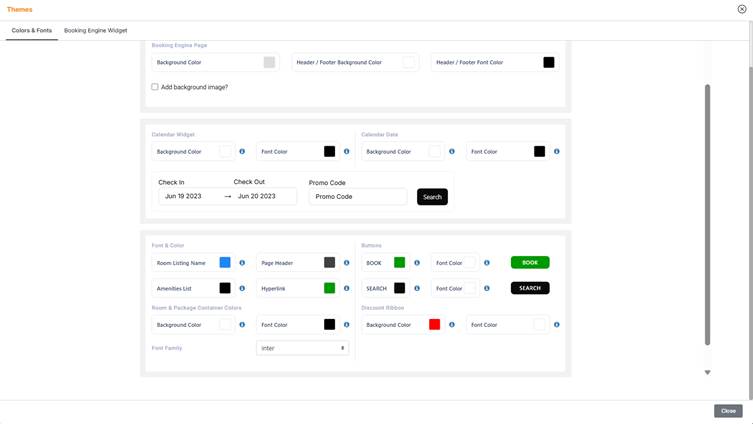
Task: Open the green Hyperlink color swatch
Action: [x=329, y=289]
